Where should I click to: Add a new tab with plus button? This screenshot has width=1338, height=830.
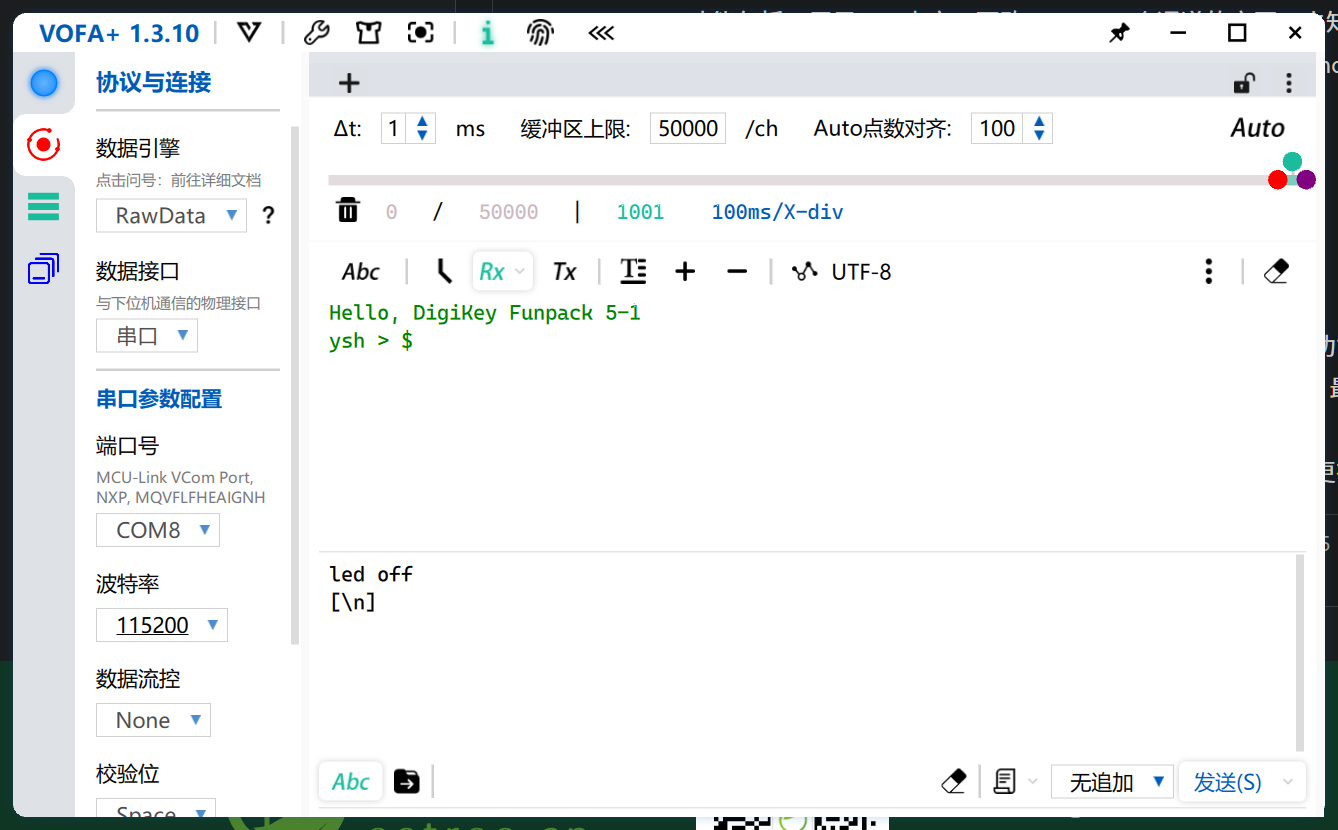pyautogui.click(x=348, y=83)
